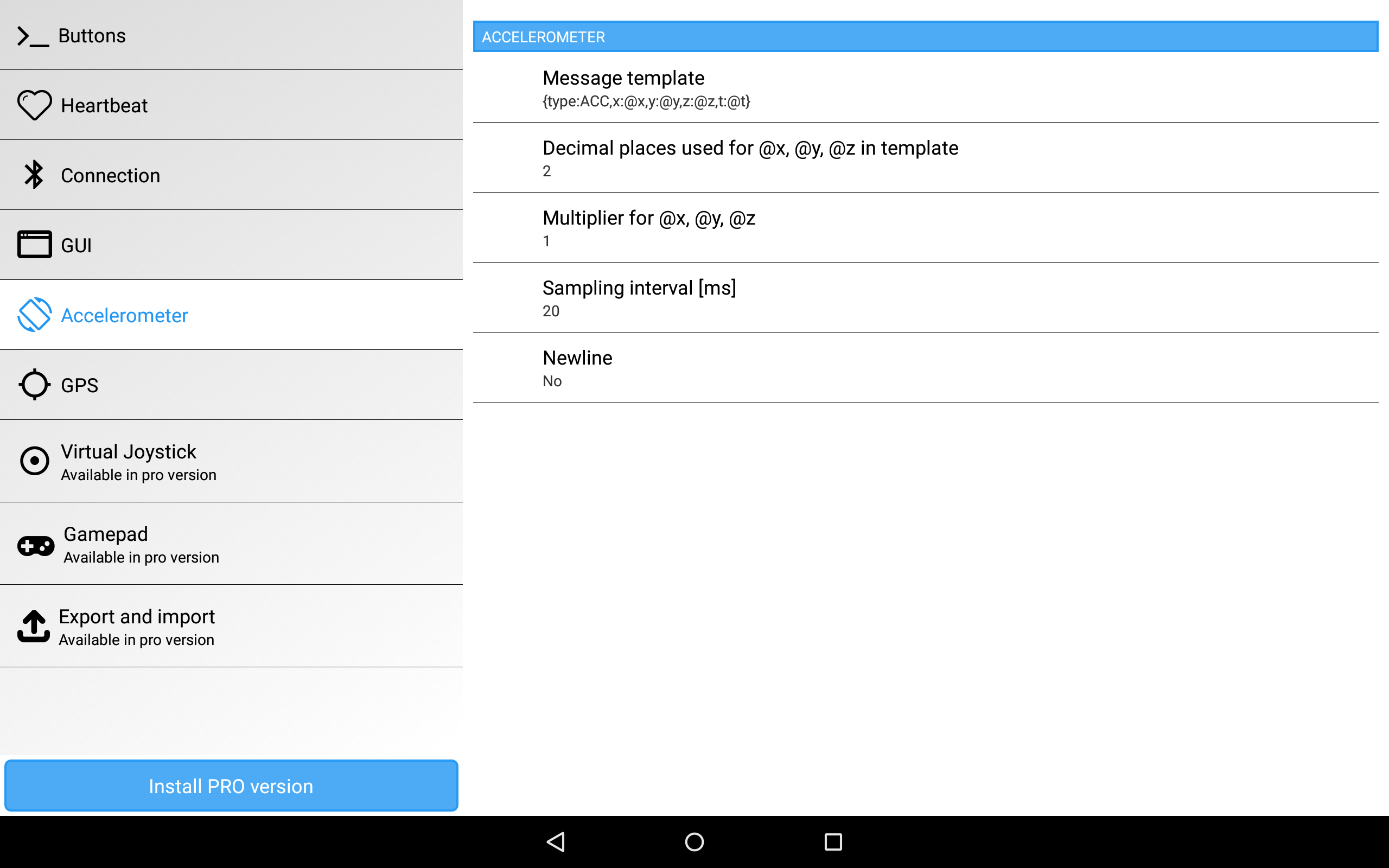The width and height of the screenshot is (1389, 868).
Task: Click the Export and import upload icon
Action: point(33,626)
